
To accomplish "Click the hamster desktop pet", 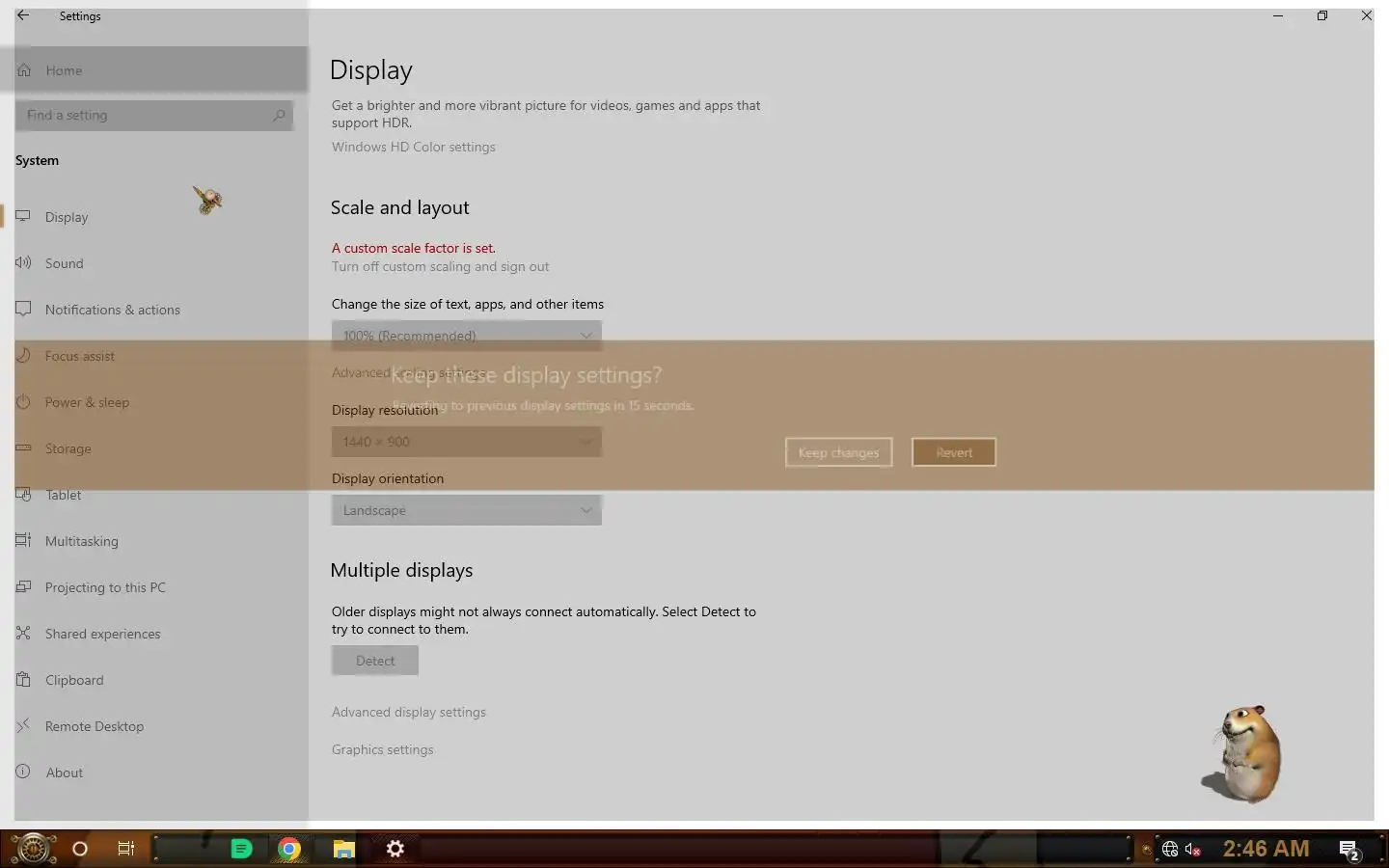I will click(x=1243, y=754).
